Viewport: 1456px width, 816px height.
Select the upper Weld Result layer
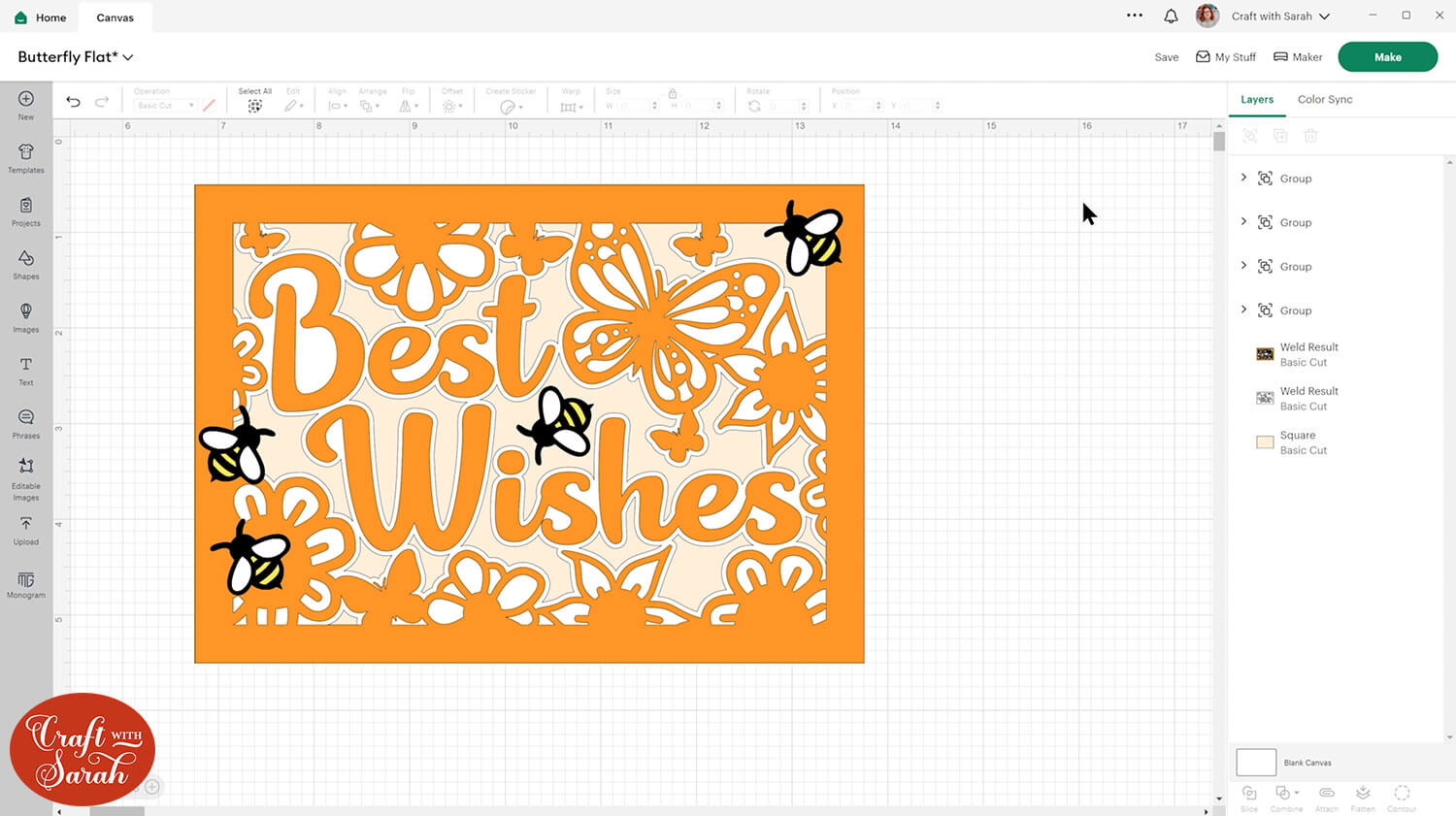pos(1337,354)
